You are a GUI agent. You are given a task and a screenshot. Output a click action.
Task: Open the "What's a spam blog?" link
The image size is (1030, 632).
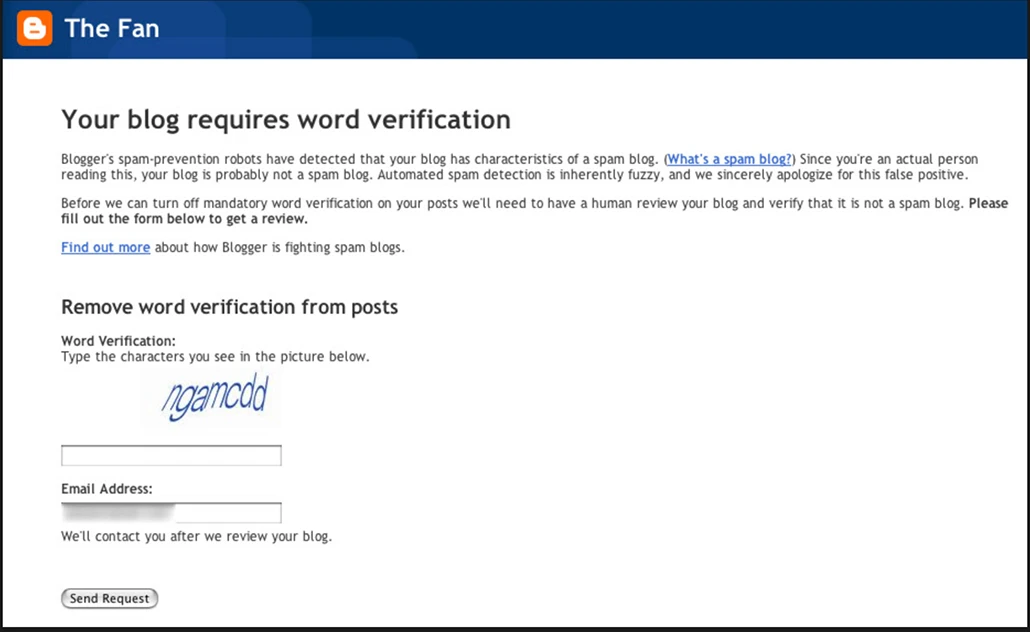pyautogui.click(x=730, y=159)
